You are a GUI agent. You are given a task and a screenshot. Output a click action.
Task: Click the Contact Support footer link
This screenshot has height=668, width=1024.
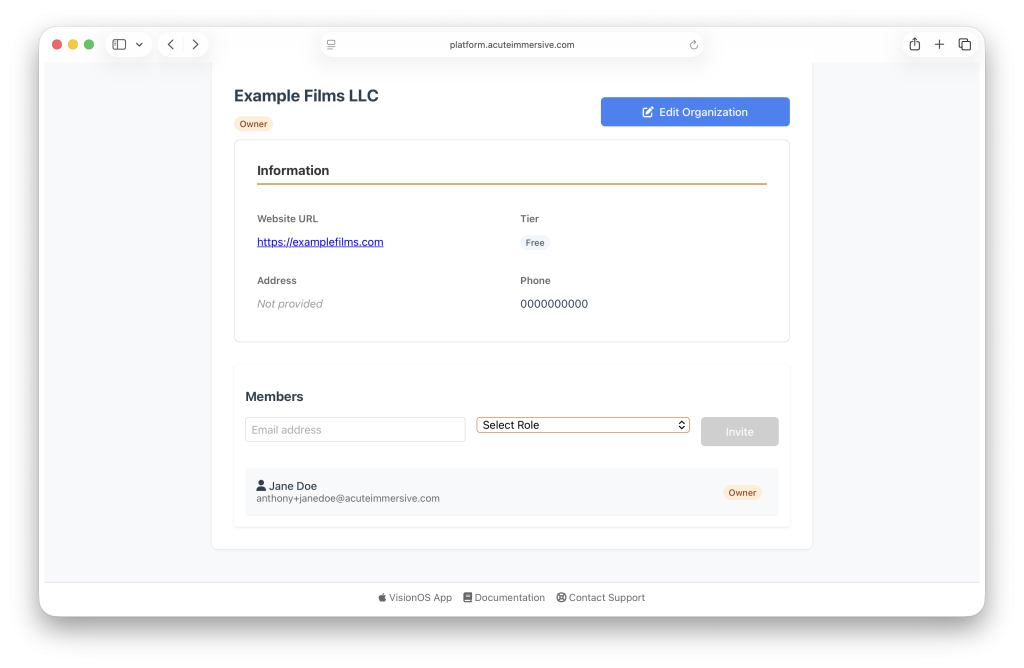click(x=601, y=598)
